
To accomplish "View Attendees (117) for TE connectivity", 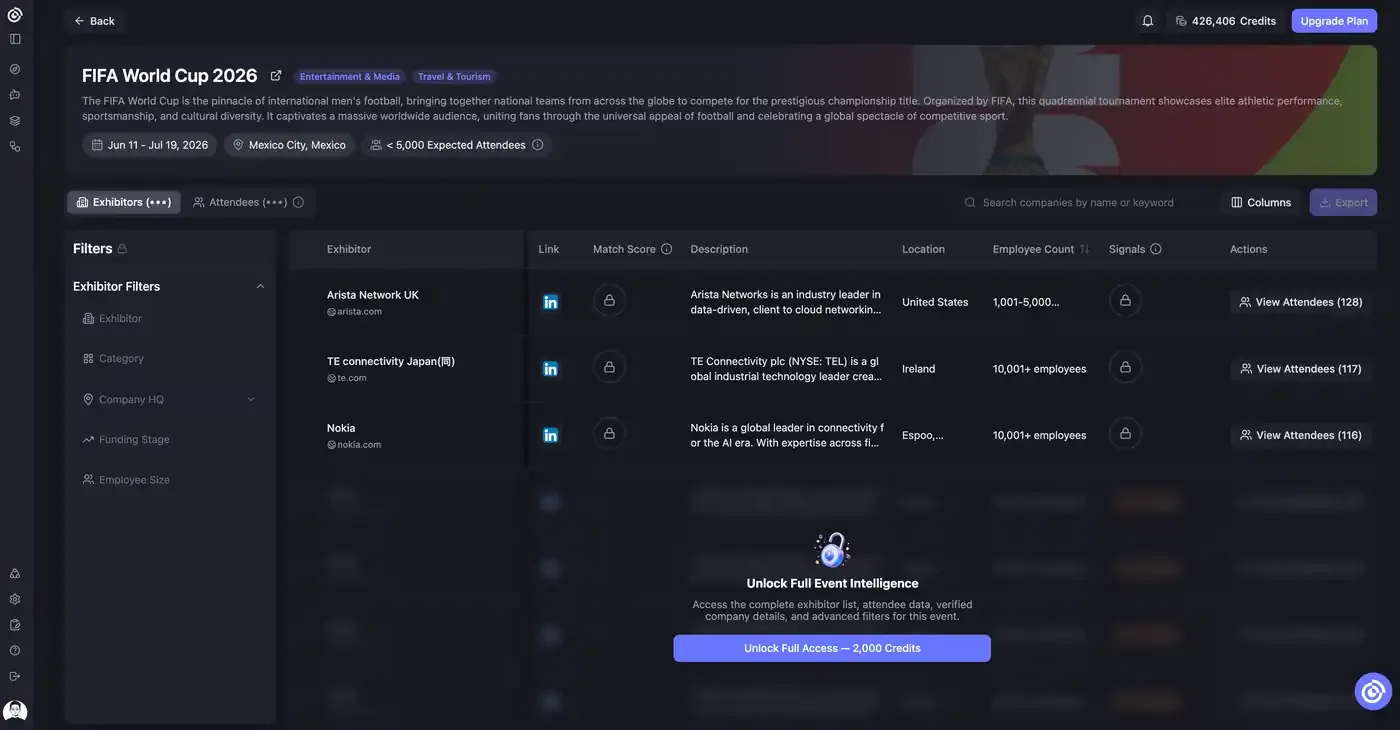I will (1300, 369).
